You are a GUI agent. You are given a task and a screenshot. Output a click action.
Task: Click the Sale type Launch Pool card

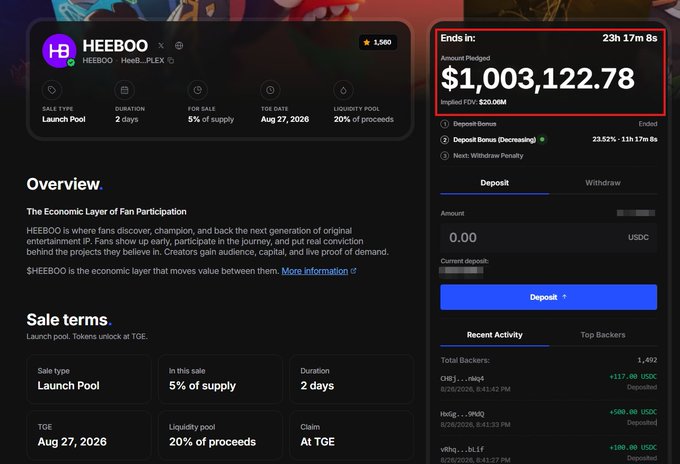89,379
